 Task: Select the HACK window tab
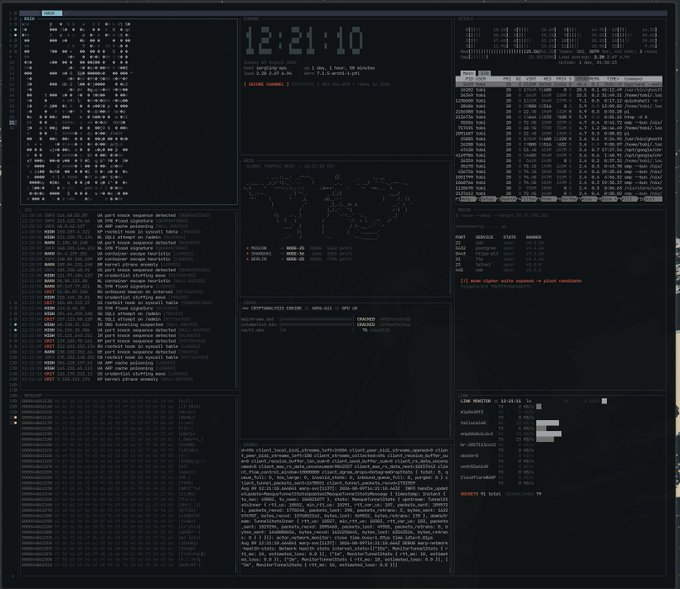point(52,13)
